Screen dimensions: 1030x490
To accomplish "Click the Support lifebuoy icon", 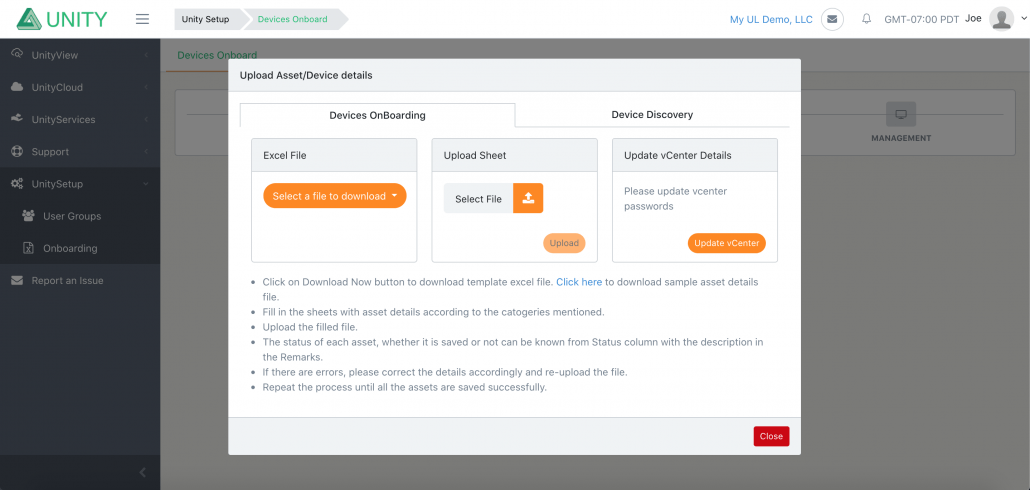I will click(18, 151).
